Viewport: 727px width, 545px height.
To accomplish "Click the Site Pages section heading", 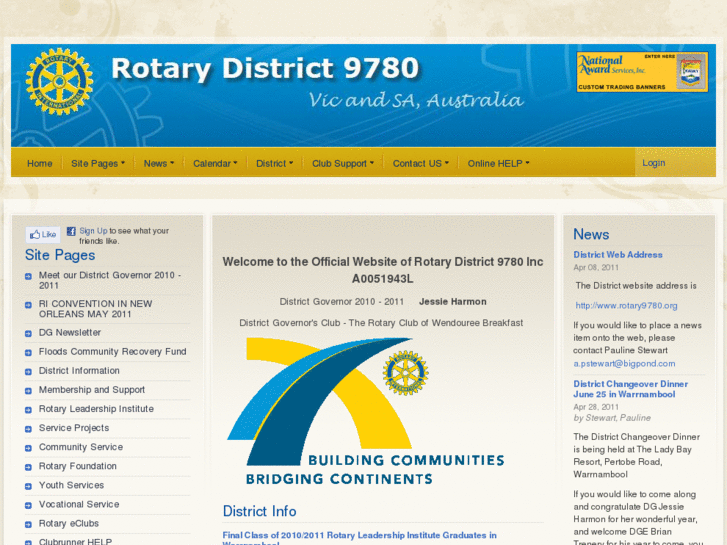I will coord(60,255).
